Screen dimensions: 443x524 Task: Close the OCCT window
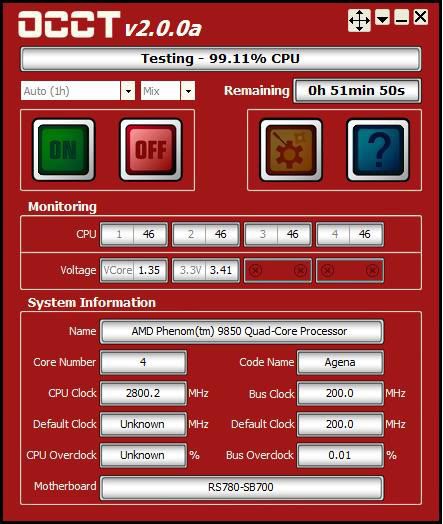(x=421, y=17)
